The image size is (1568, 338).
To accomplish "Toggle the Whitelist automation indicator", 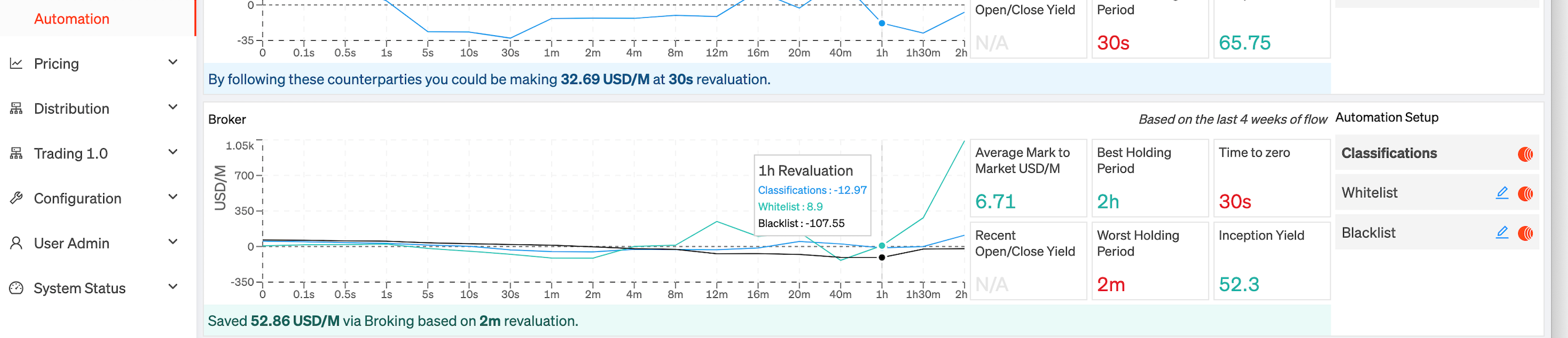I will 1525,194.
